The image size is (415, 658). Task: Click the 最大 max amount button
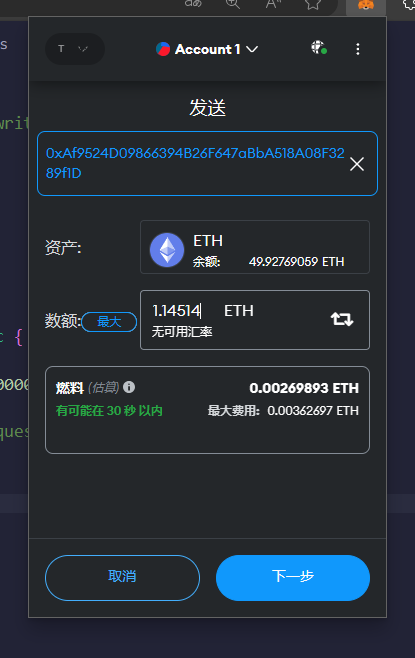(x=109, y=322)
